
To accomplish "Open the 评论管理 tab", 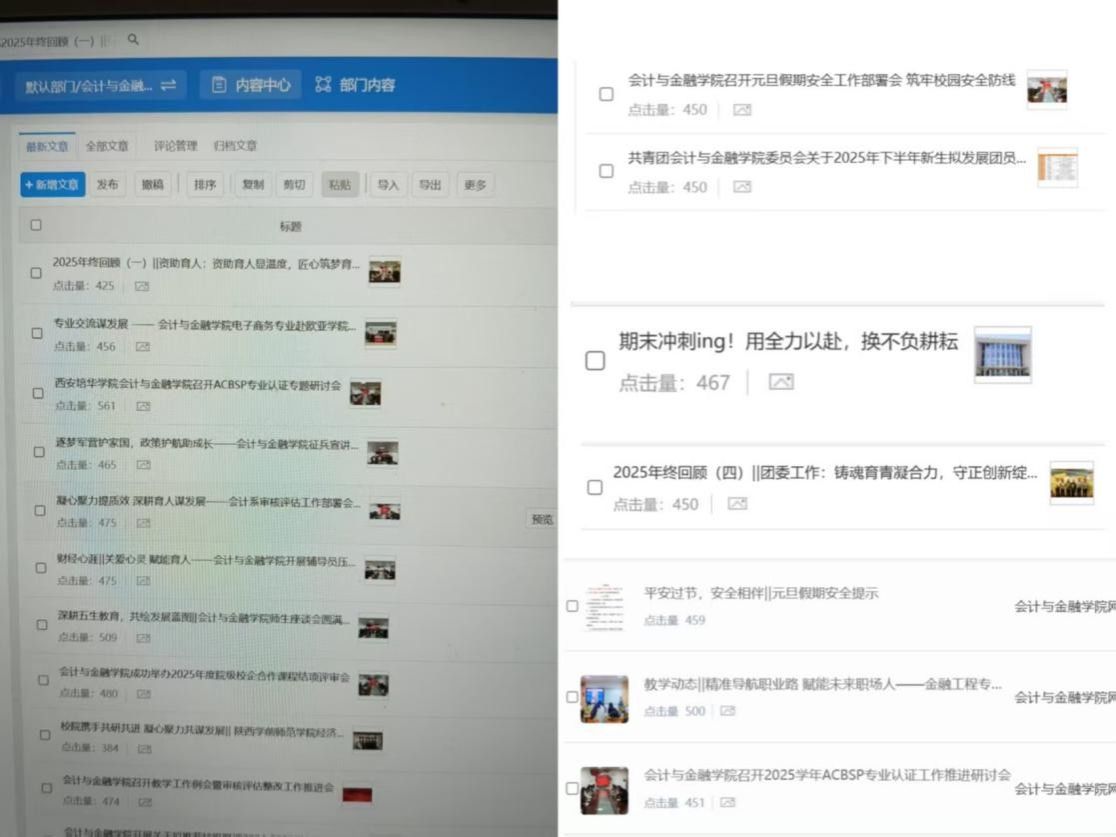I will click(x=175, y=146).
